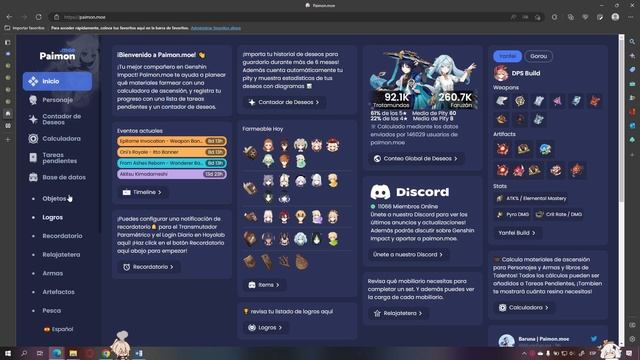Image resolution: width=640 pixels, height=360 pixels.
Task: Click the first artifact icon under Artifacts
Action: pos(502,149)
